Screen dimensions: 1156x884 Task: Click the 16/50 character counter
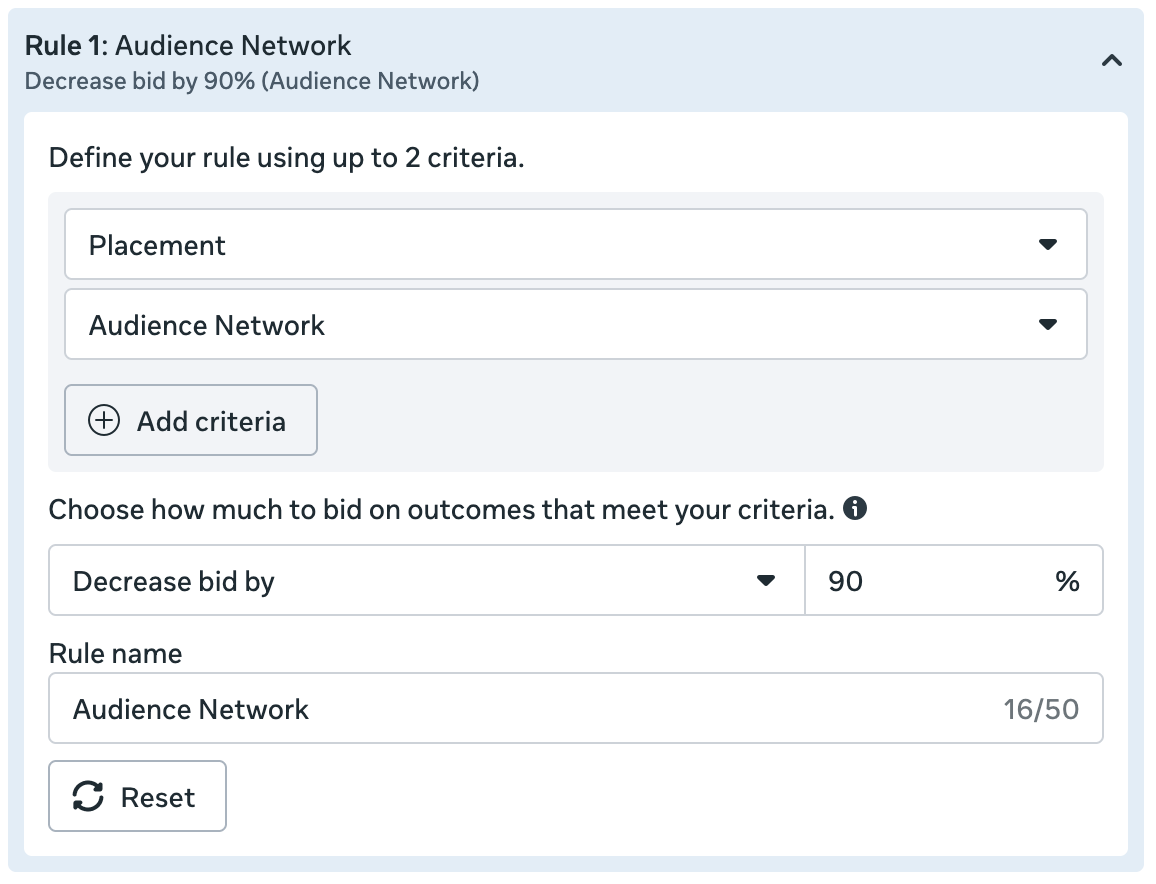1041,710
